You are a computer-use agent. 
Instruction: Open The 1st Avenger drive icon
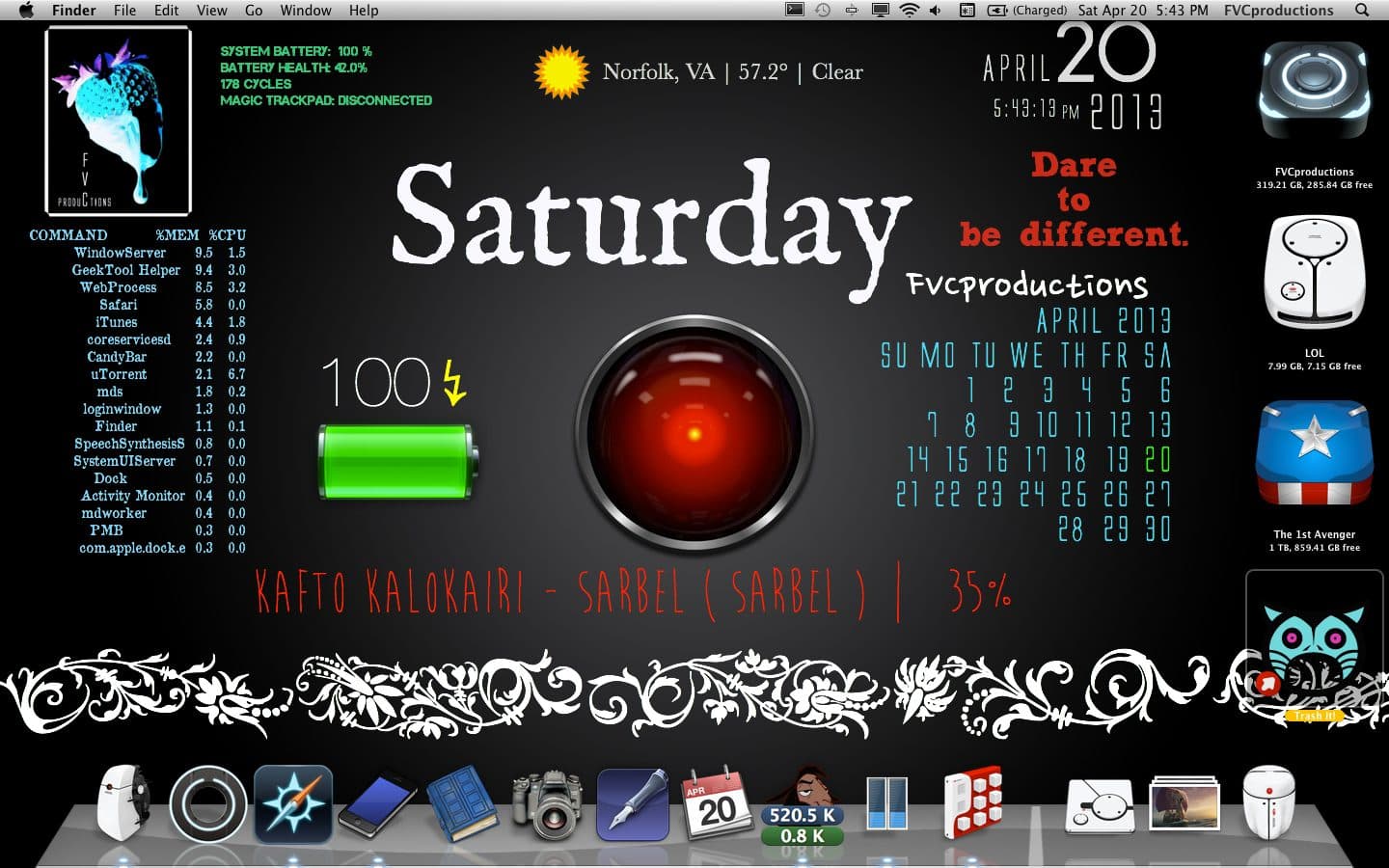(1314, 455)
